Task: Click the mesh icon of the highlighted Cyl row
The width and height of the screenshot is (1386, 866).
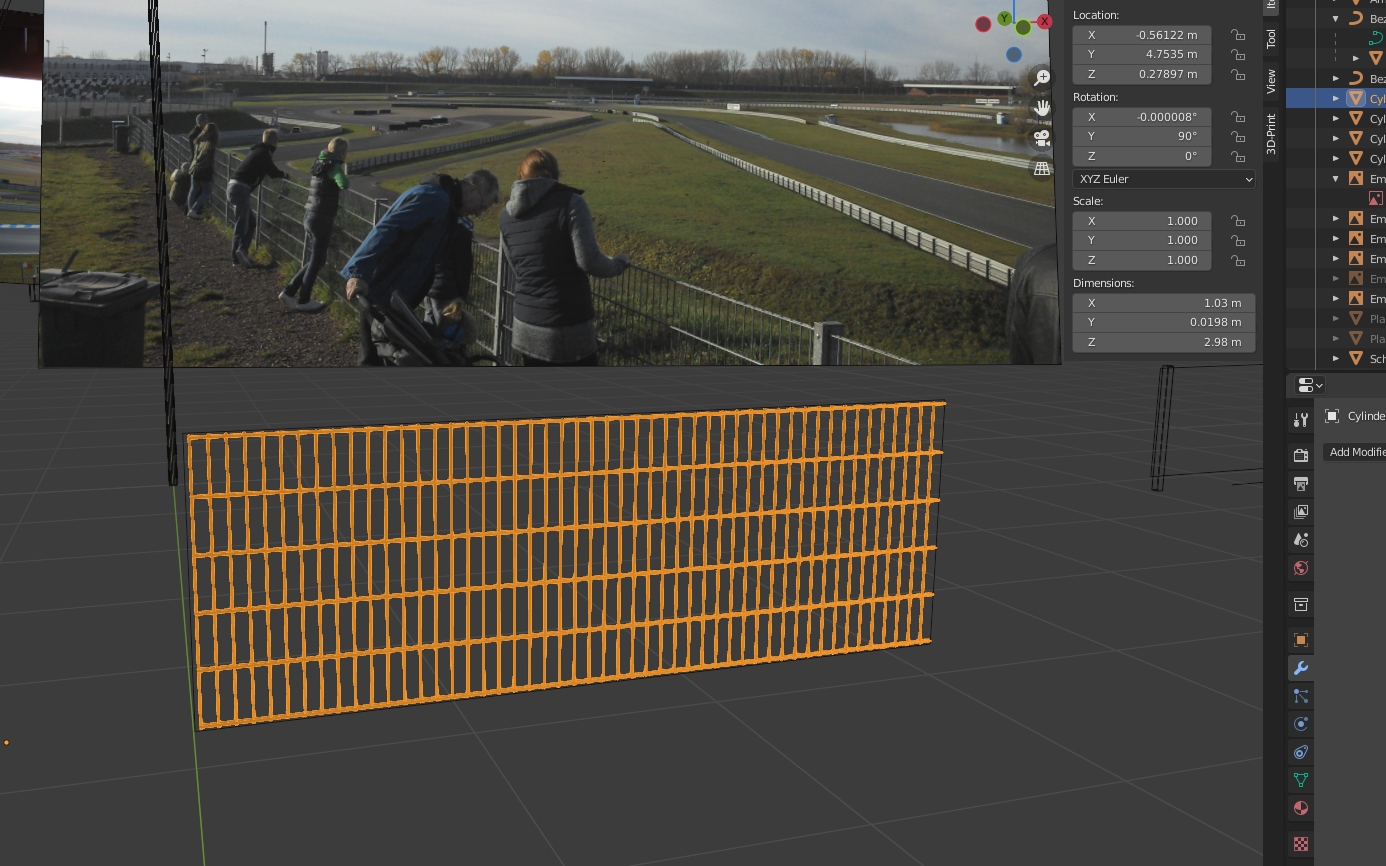Action: pyautogui.click(x=1356, y=98)
